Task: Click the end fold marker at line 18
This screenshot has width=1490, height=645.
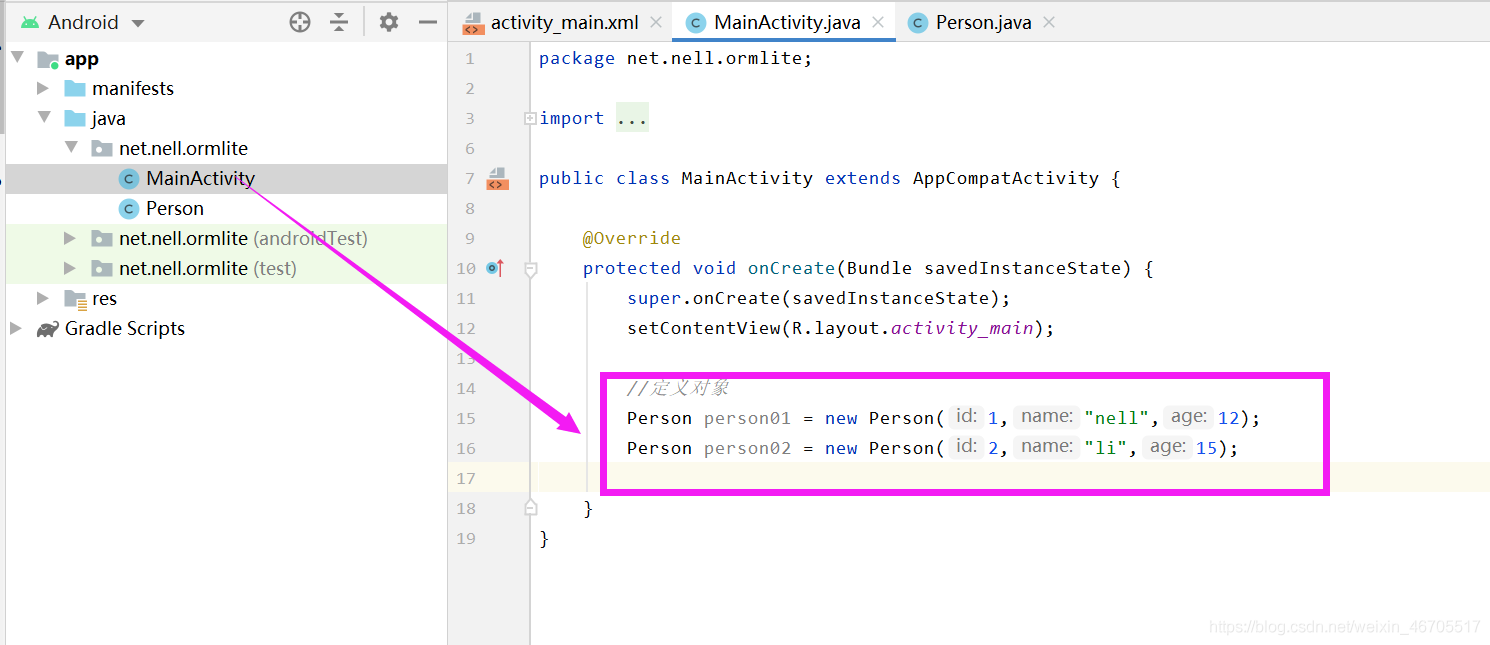Action: 531,508
